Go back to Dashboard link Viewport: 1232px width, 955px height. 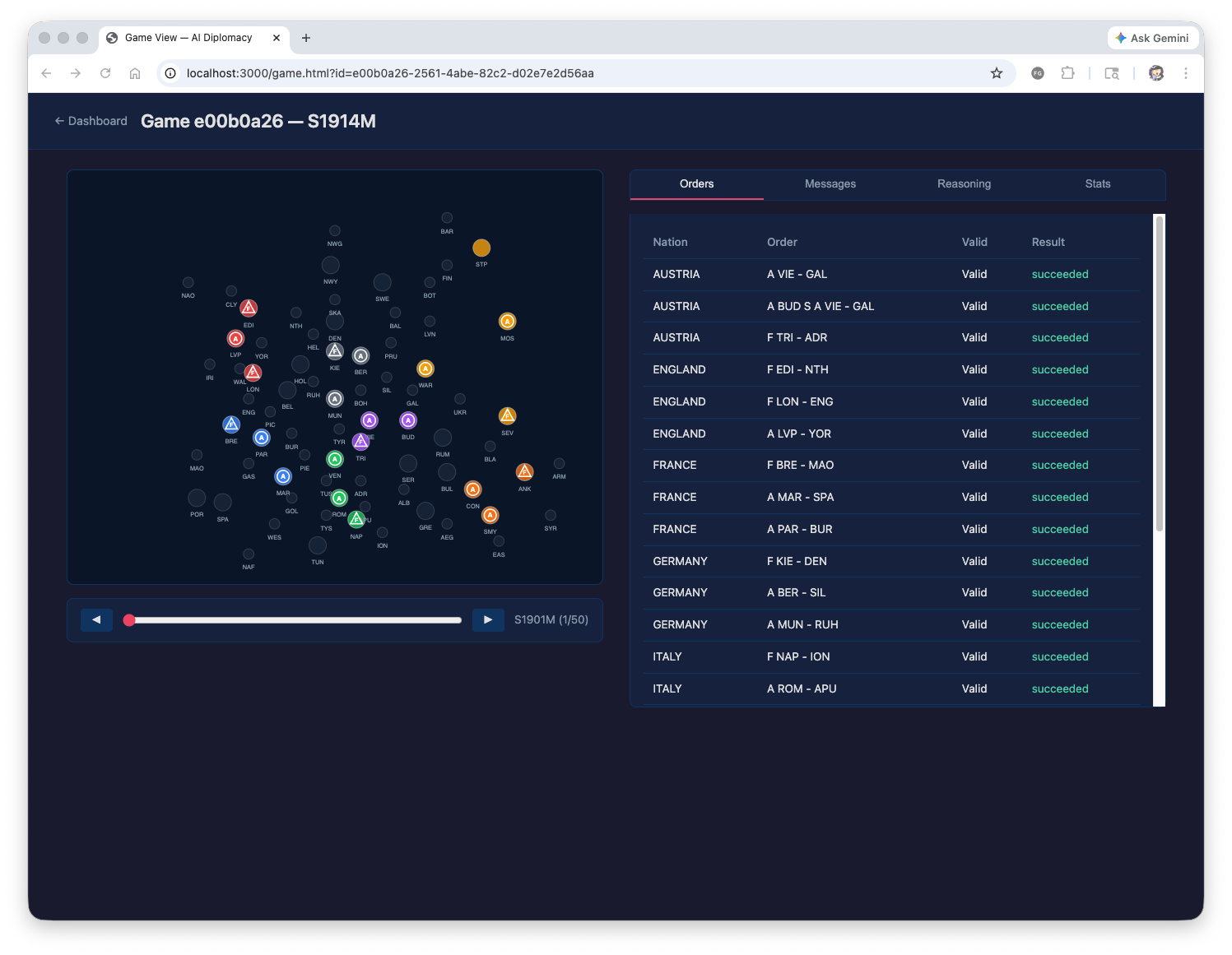tap(91, 121)
